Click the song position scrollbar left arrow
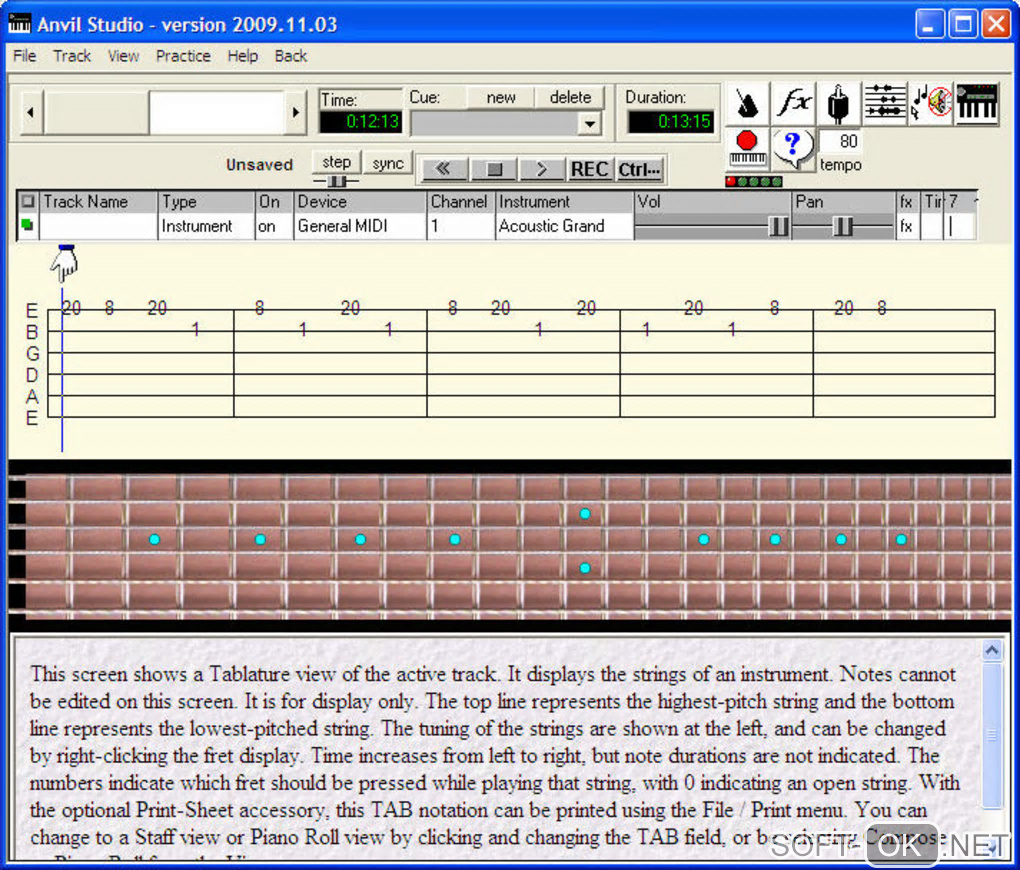1020x870 pixels. click(x=31, y=112)
